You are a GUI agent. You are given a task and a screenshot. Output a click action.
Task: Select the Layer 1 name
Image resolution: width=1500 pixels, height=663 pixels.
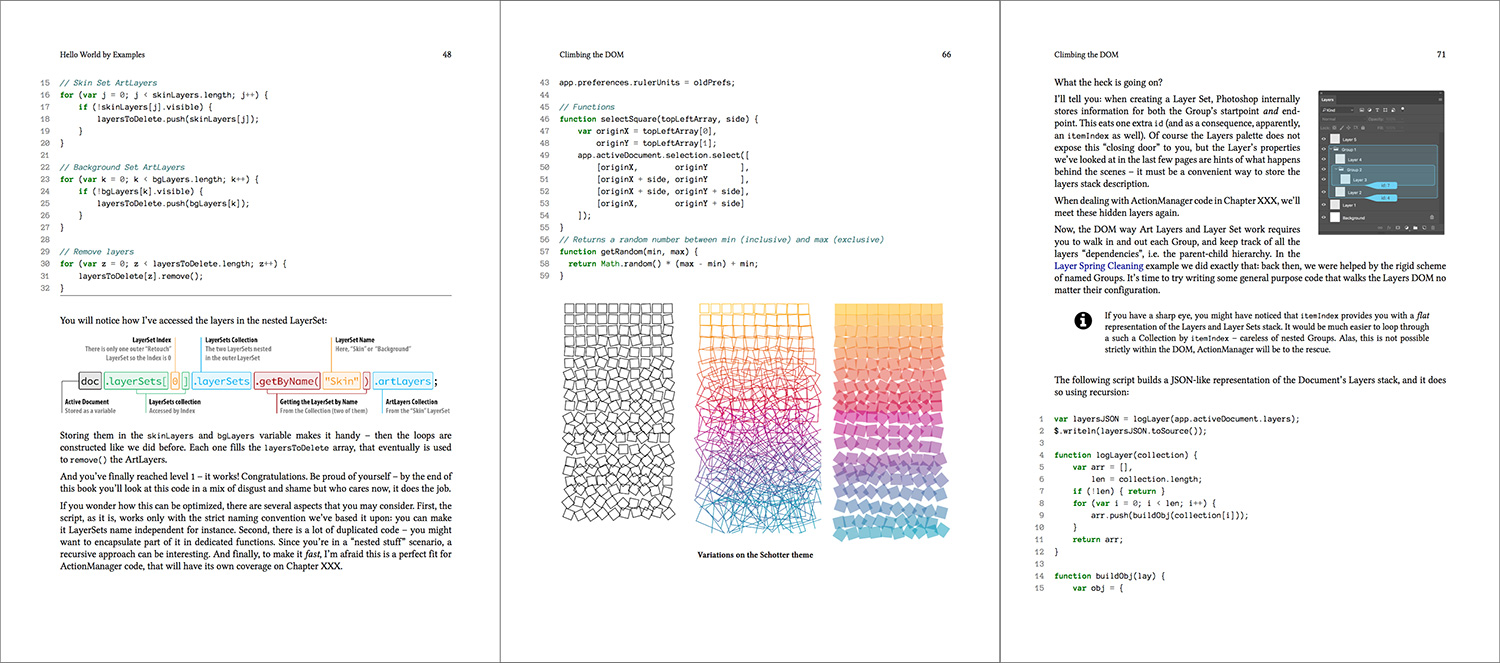point(1349,205)
